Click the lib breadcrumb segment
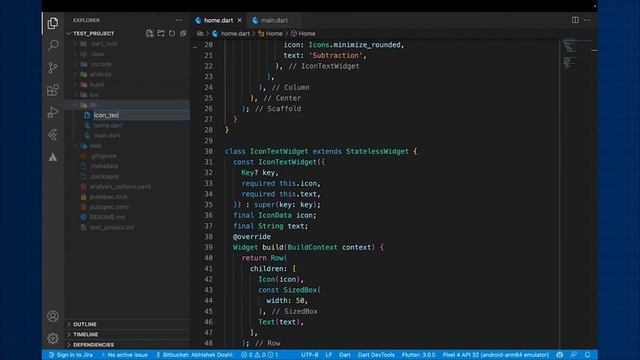 click(x=200, y=33)
